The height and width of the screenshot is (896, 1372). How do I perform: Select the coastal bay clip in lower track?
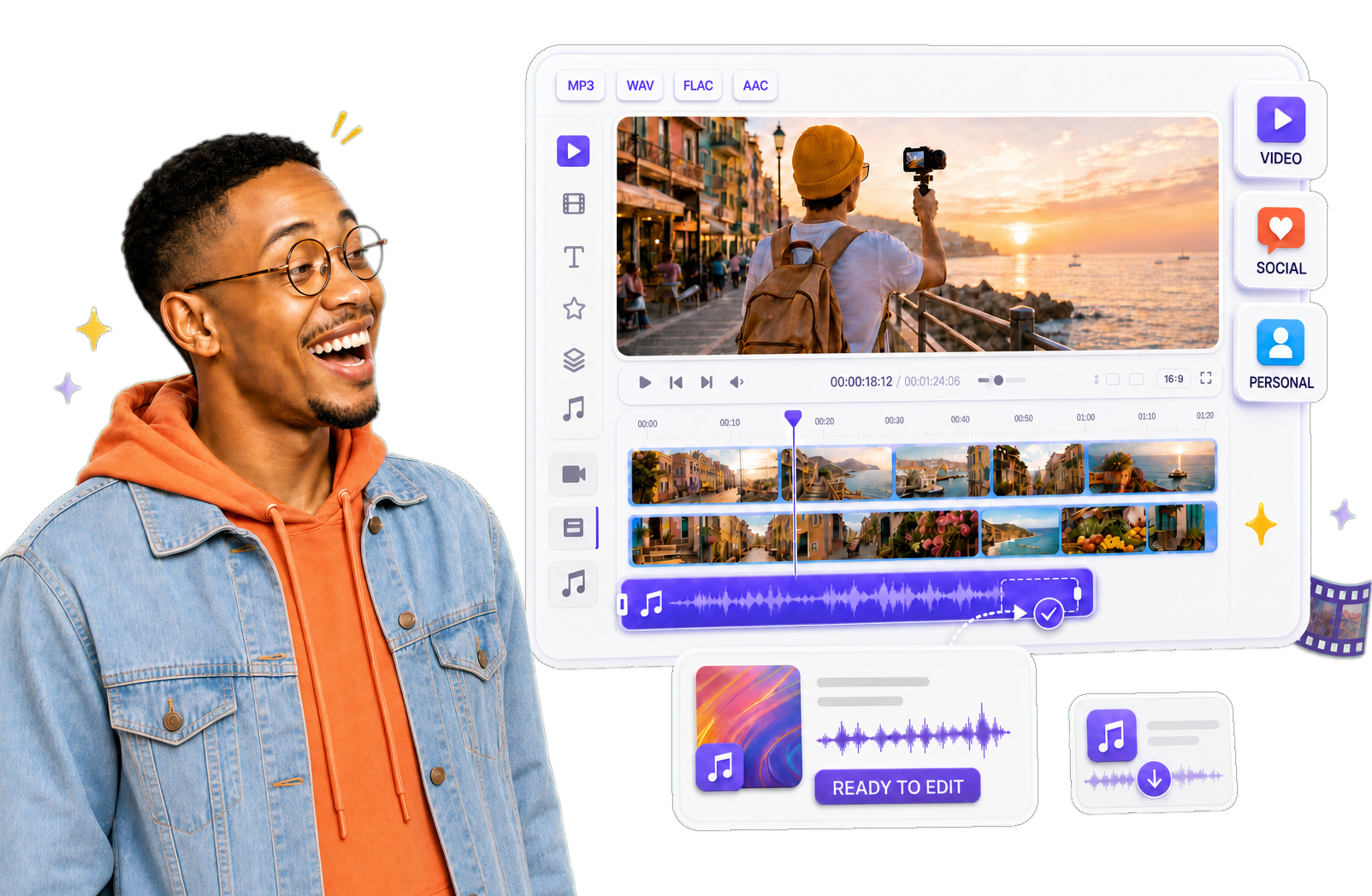tap(1020, 533)
